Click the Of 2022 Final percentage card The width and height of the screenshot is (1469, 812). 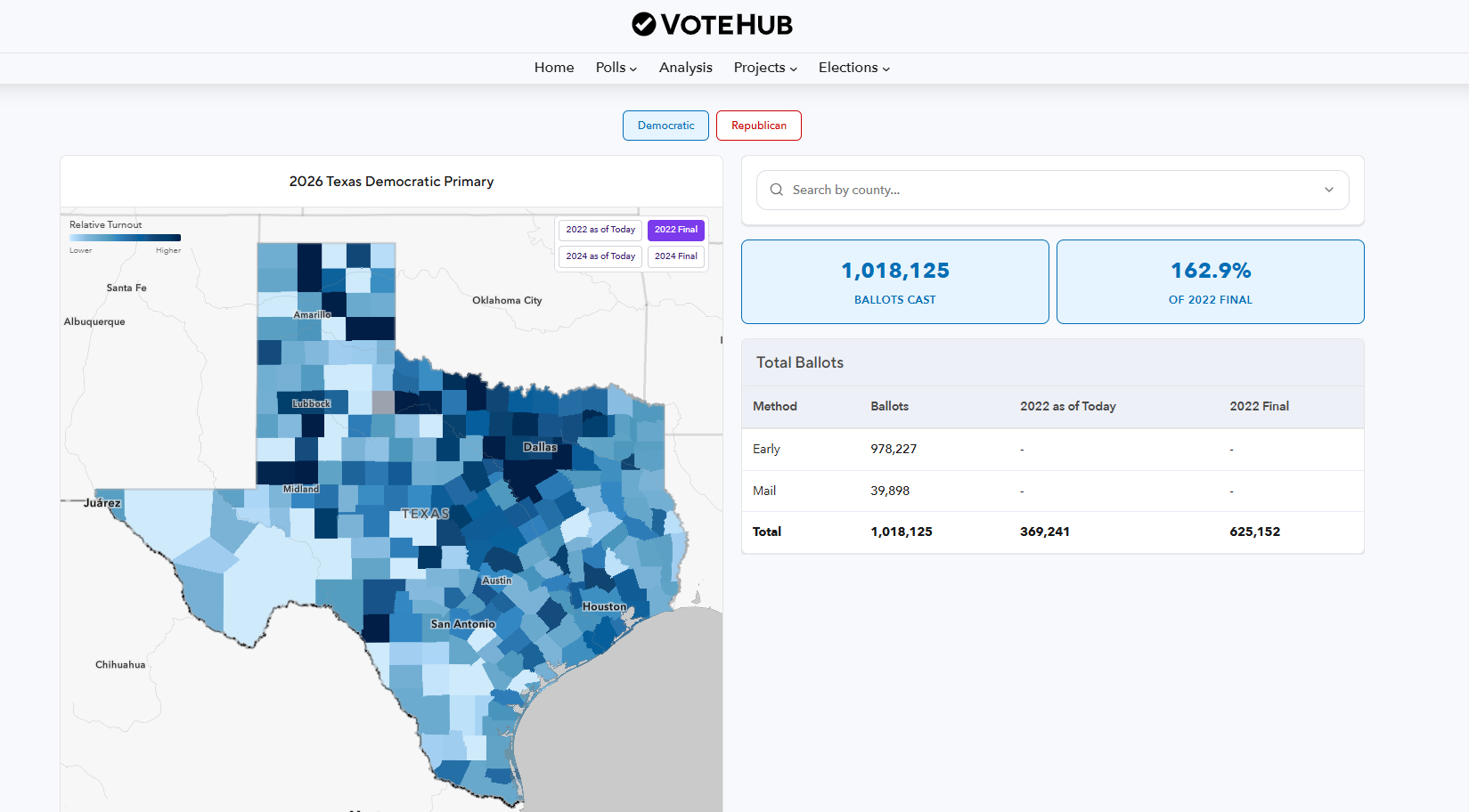1210,281
